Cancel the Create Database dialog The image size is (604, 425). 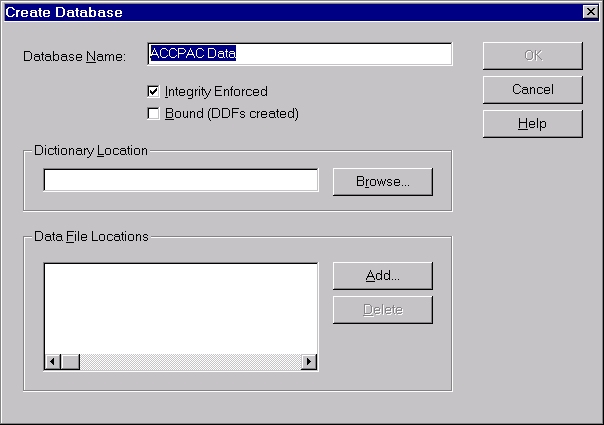[x=533, y=90]
